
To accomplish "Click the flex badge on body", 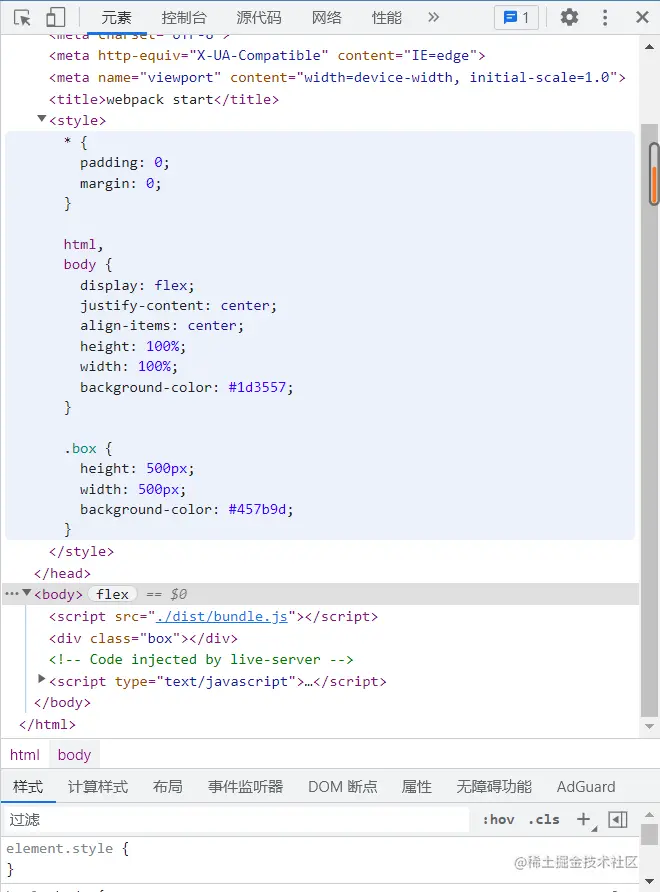I will tap(112, 594).
